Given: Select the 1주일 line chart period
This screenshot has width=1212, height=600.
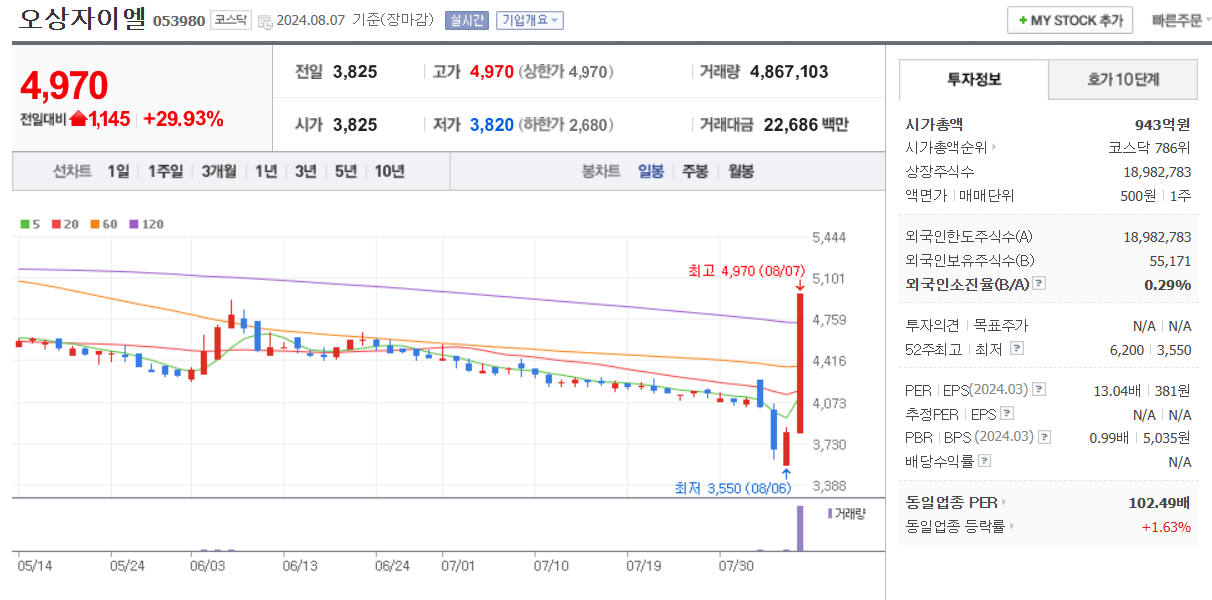Looking at the screenshot, I should [x=166, y=171].
